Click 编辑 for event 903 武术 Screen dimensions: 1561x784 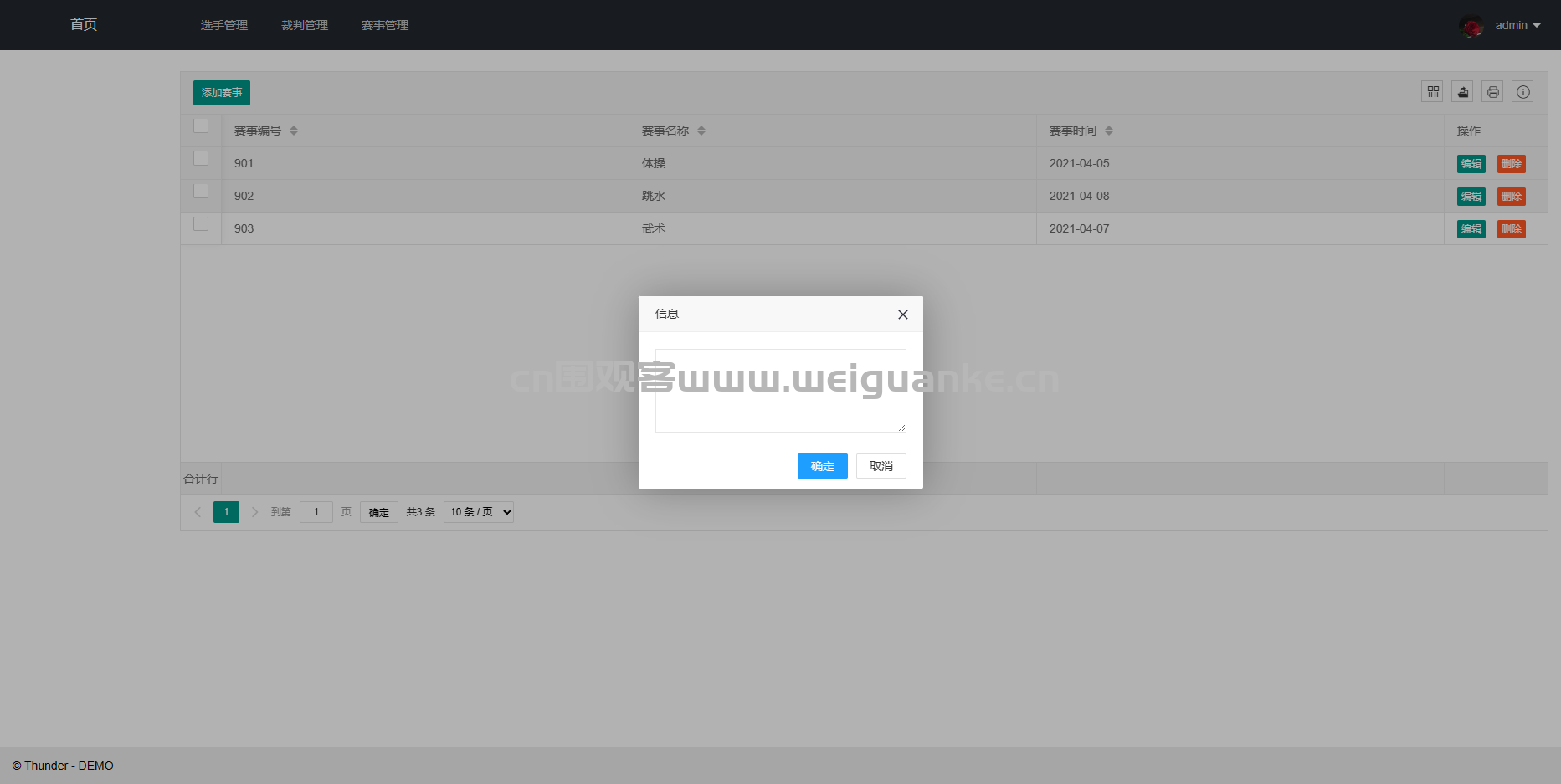1471,229
